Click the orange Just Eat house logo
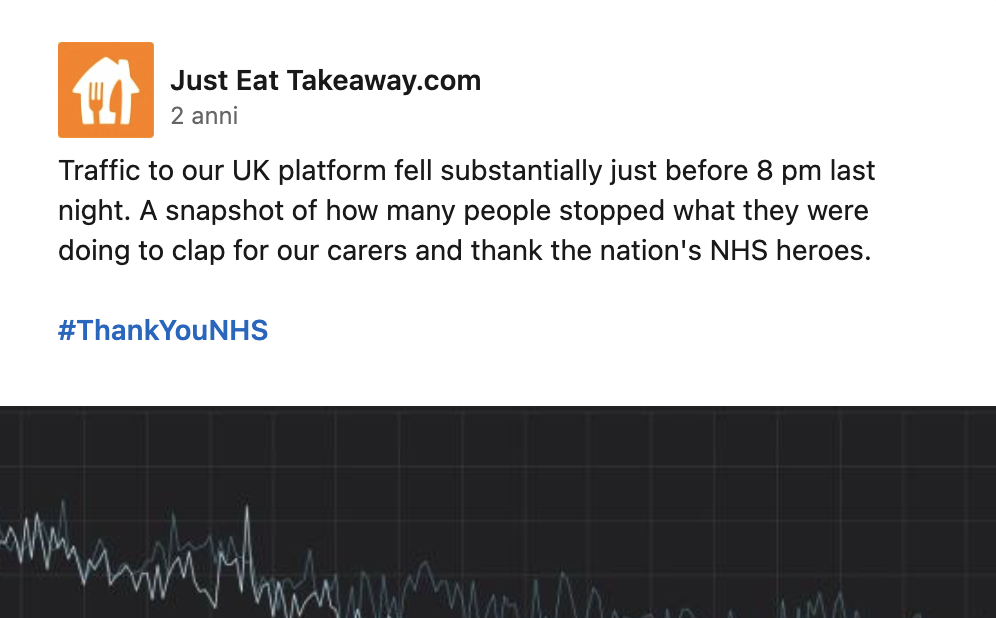 (105, 89)
